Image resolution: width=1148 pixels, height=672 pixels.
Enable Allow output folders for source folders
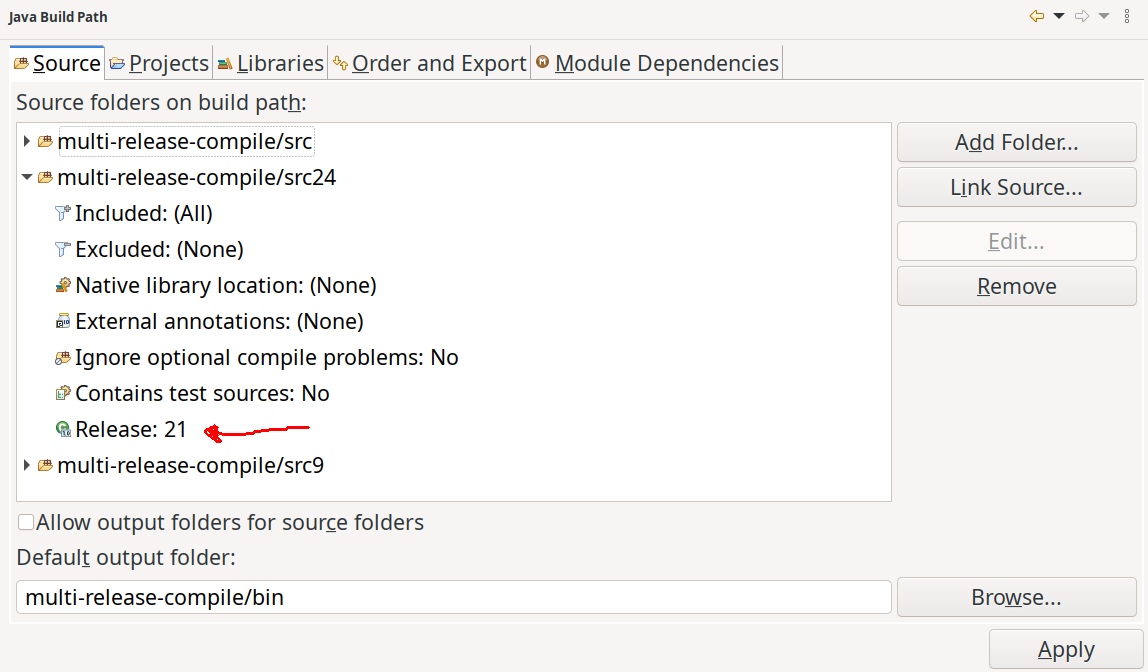click(24, 522)
